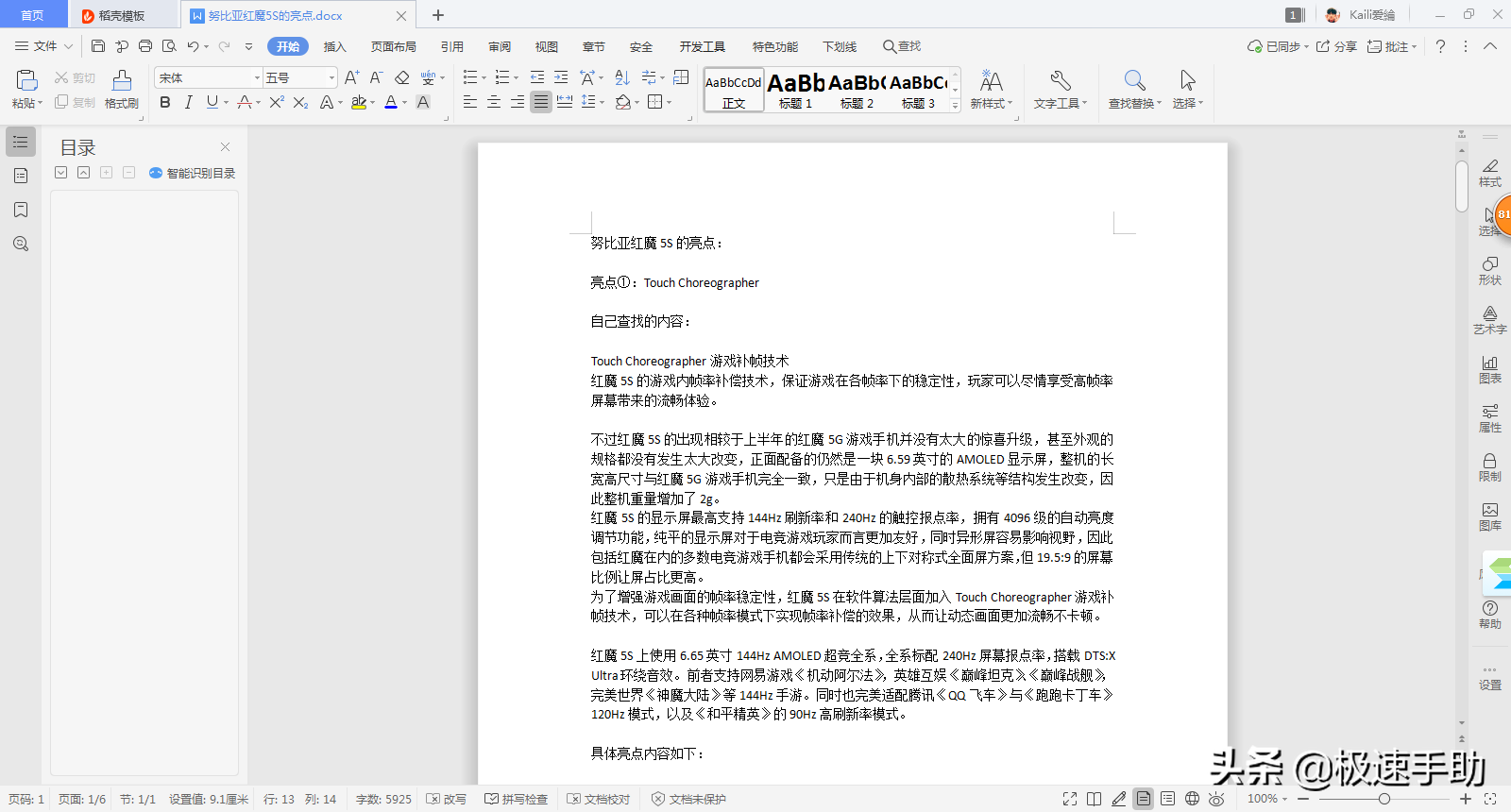Clear formatting with the eraser icon

(x=402, y=77)
